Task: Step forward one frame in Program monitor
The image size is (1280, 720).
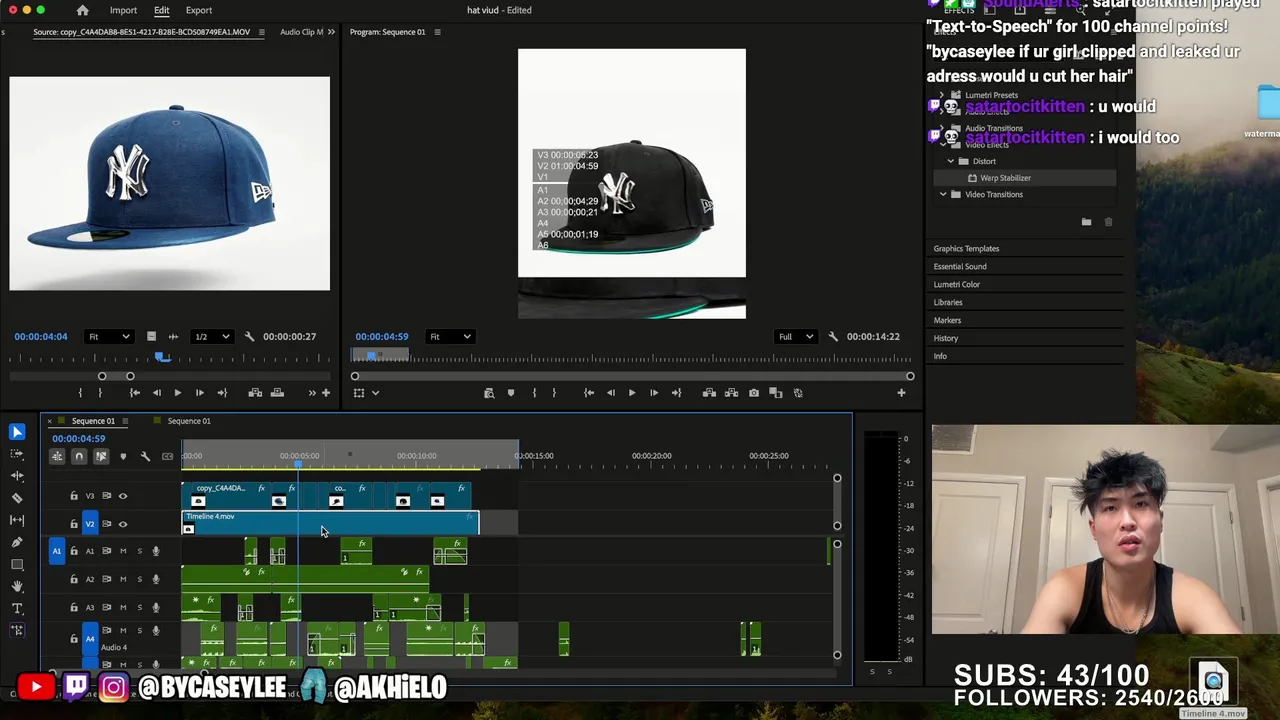Action: [x=654, y=393]
